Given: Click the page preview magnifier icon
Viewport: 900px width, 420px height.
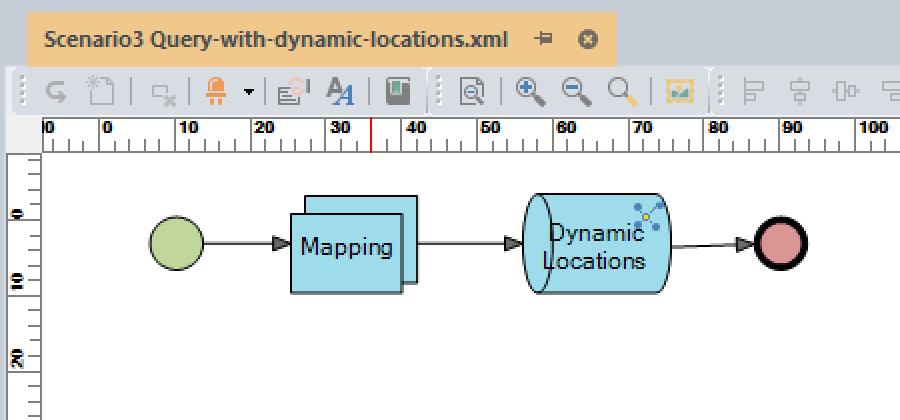Looking at the screenshot, I should (472, 92).
